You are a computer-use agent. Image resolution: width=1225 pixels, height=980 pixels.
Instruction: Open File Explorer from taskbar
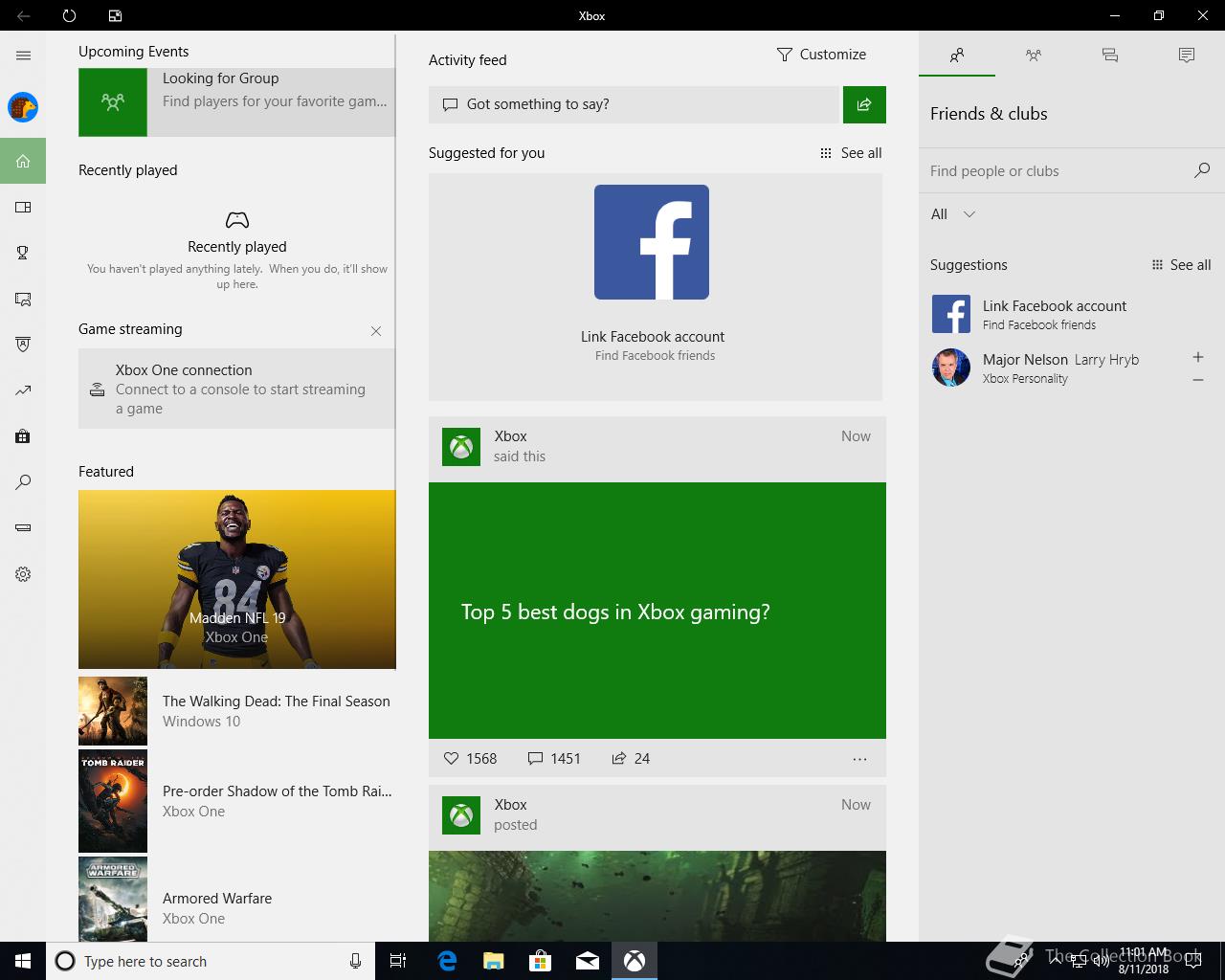[494, 961]
